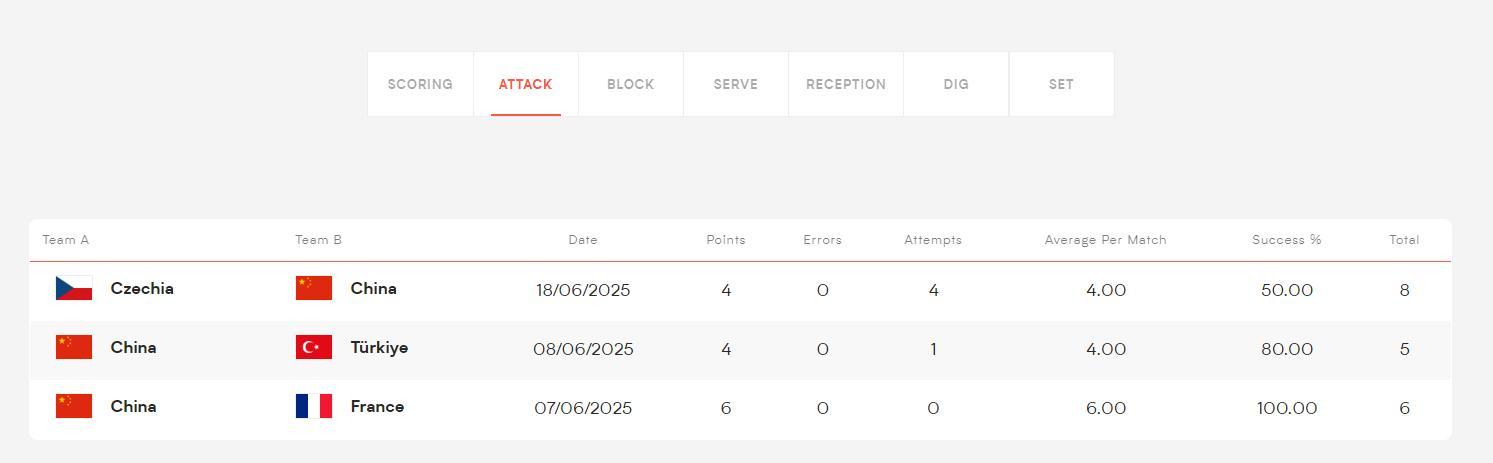The height and width of the screenshot is (463, 1493).
Task: Click the France flag icon
Action: point(314,407)
